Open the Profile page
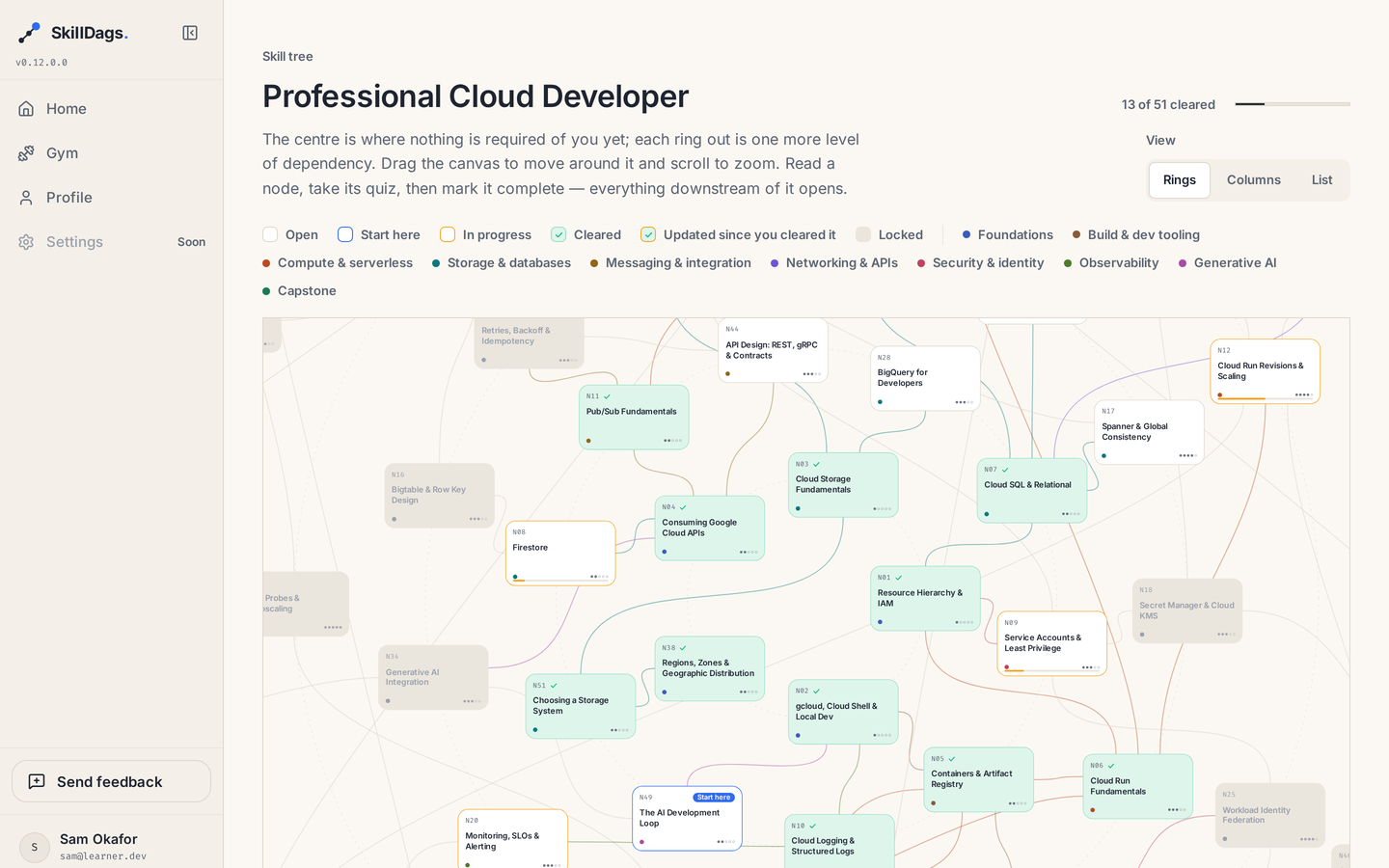 click(112, 198)
